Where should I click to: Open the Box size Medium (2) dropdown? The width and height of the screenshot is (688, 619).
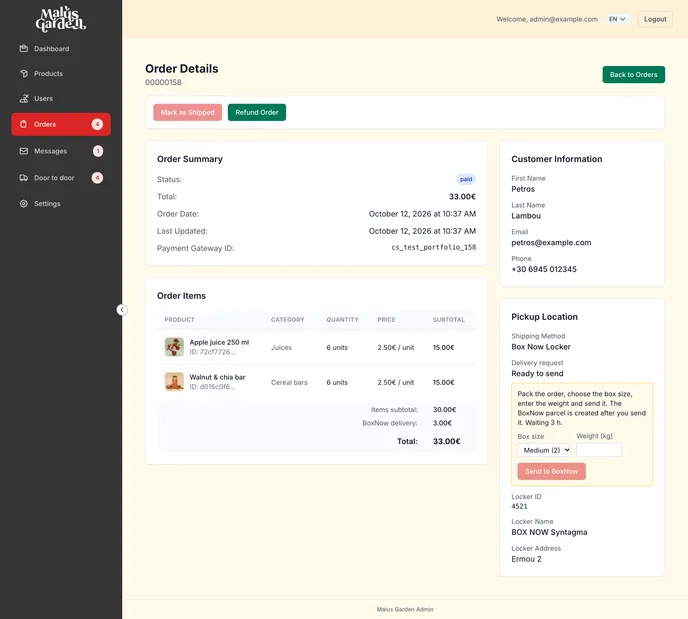544,450
